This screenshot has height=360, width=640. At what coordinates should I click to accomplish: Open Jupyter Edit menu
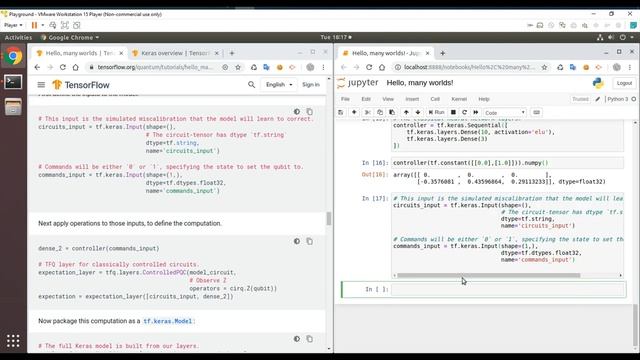coord(366,99)
